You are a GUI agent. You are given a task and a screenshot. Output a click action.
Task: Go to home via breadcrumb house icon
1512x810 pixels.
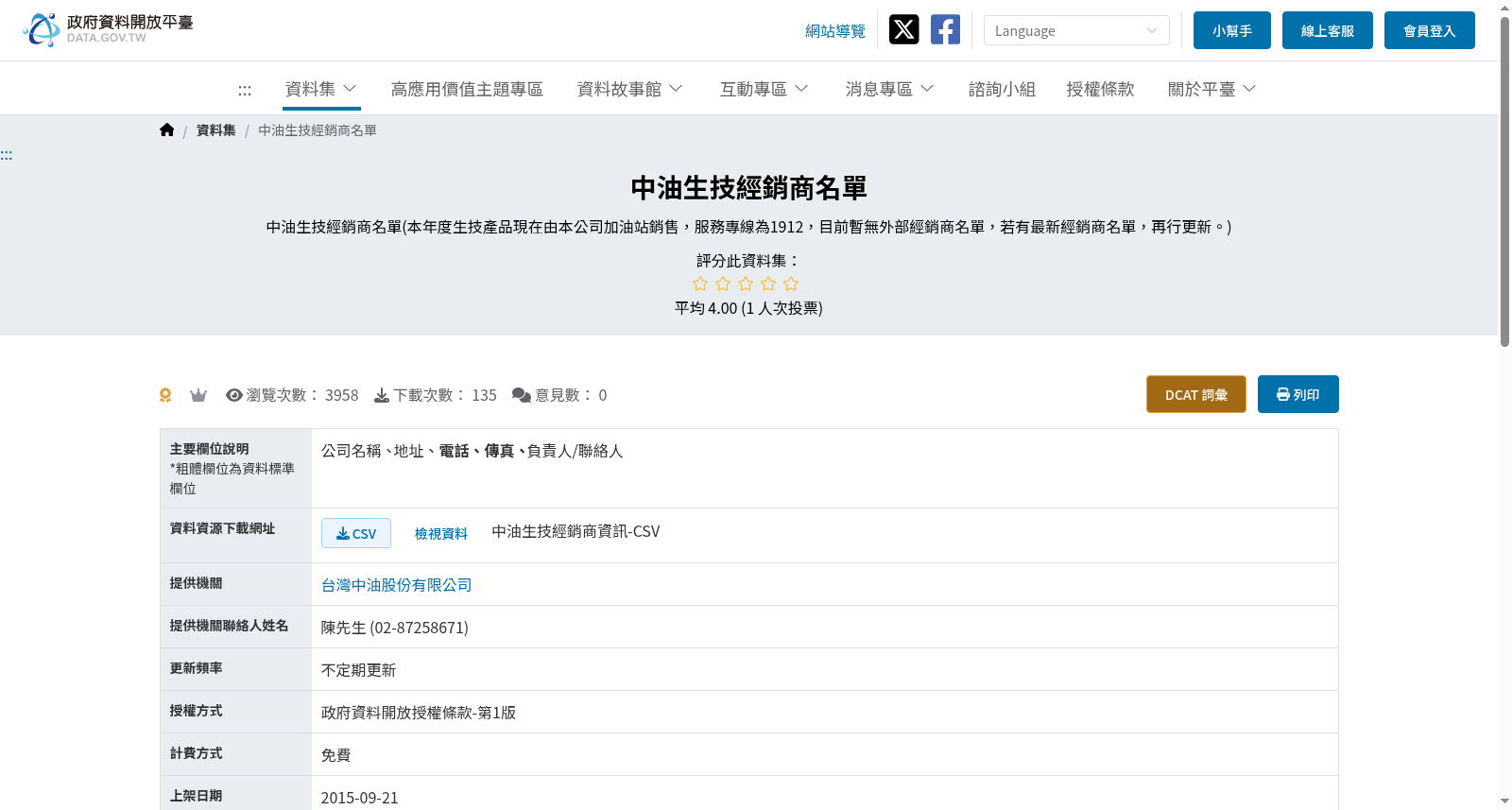[x=166, y=130]
